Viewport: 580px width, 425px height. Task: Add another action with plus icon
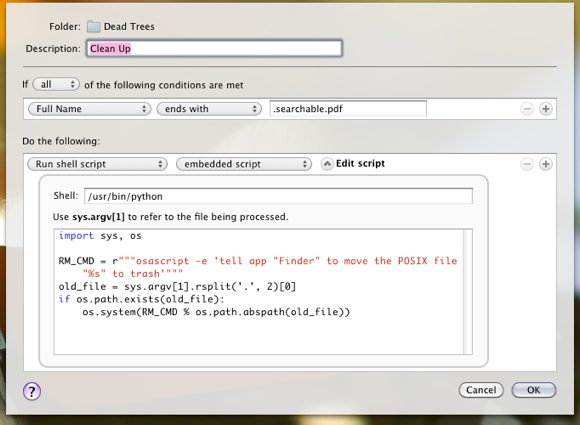(x=546, y=164)
